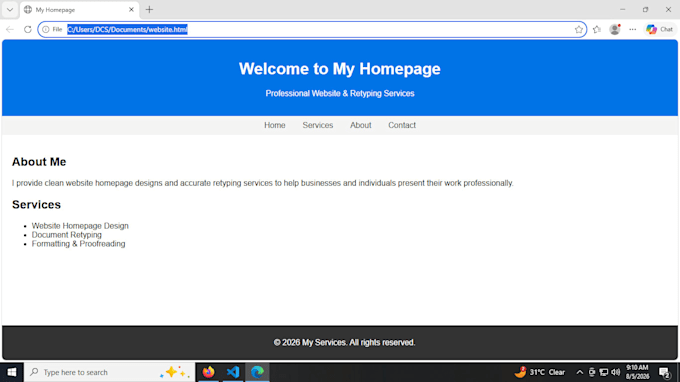
Task: Open the clock showing 9:10 AM
Action: point(637,372)
